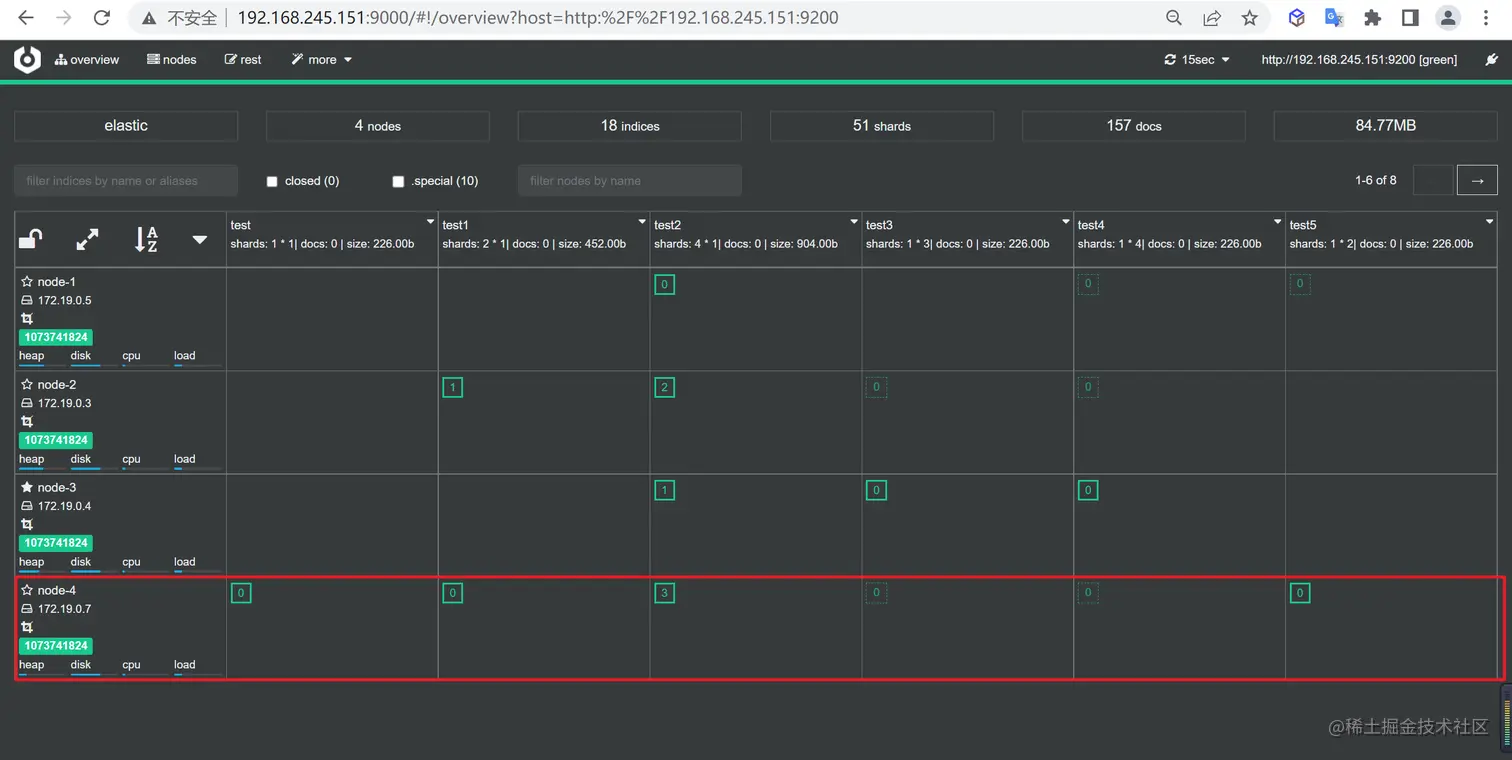Image resolution: width=1512 pixels, height=760 pixels.
Task: Click node-4 load usage bar
Action: (198, 673)
